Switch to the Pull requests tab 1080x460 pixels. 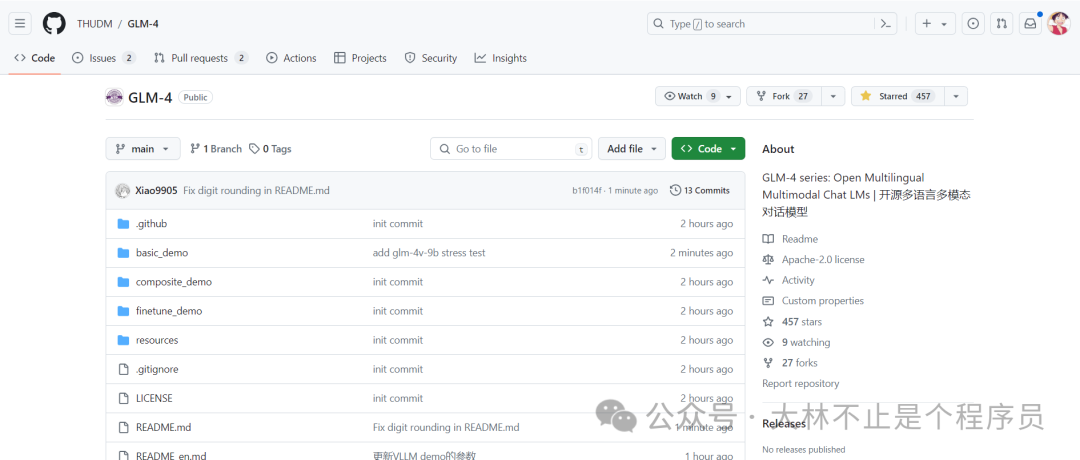[x=201, y=59]
